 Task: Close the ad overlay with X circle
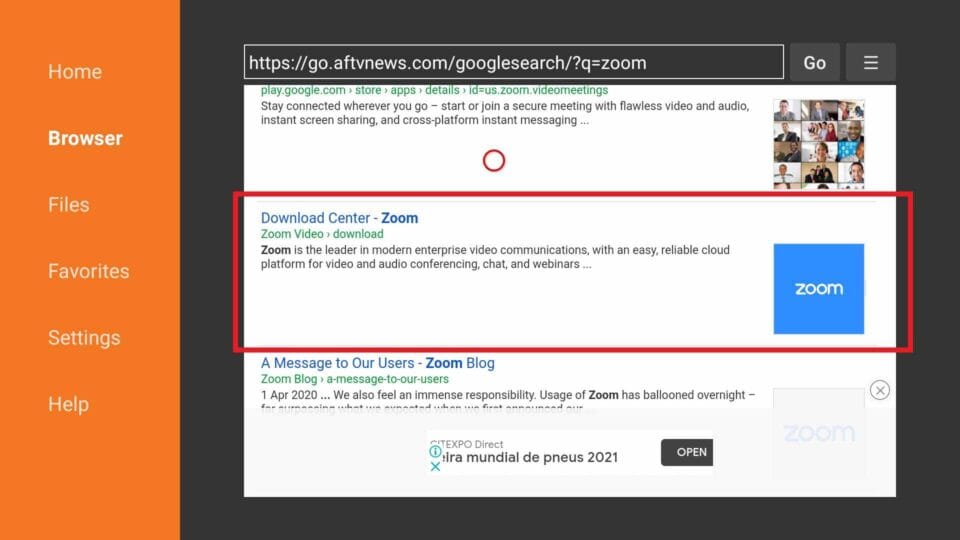(x=880, y=390)
